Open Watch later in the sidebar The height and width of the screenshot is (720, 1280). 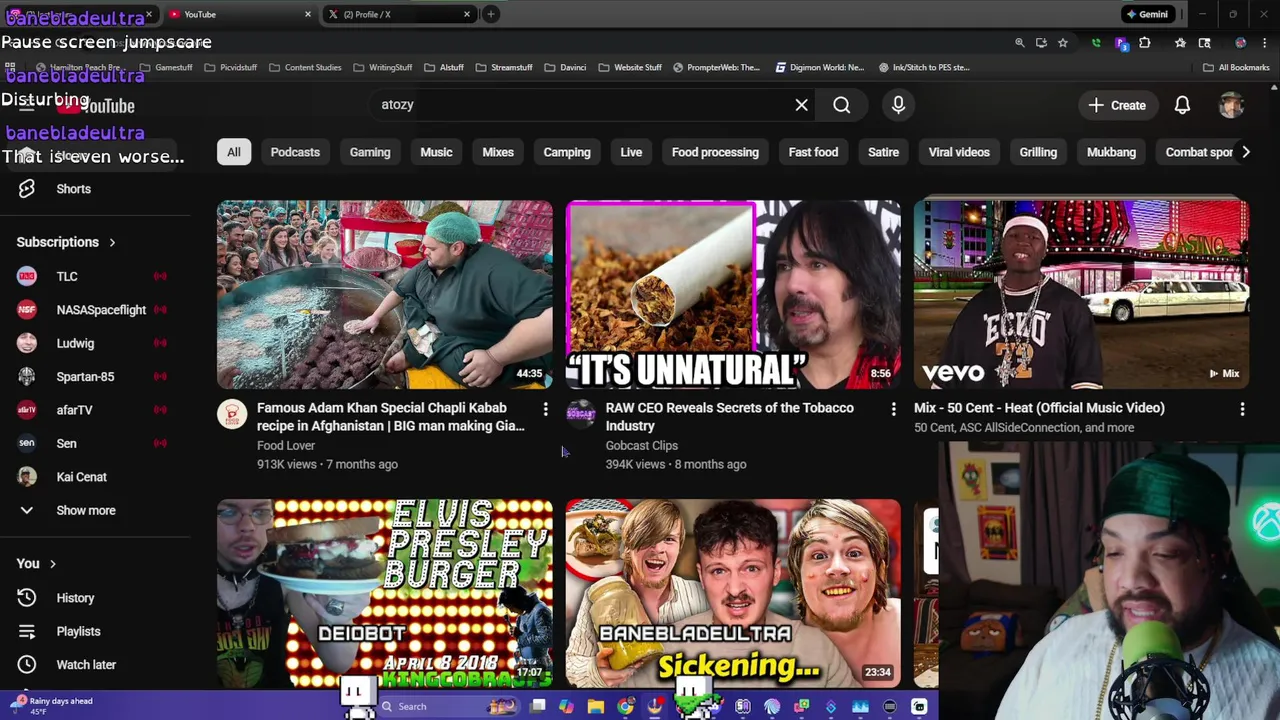86,665
